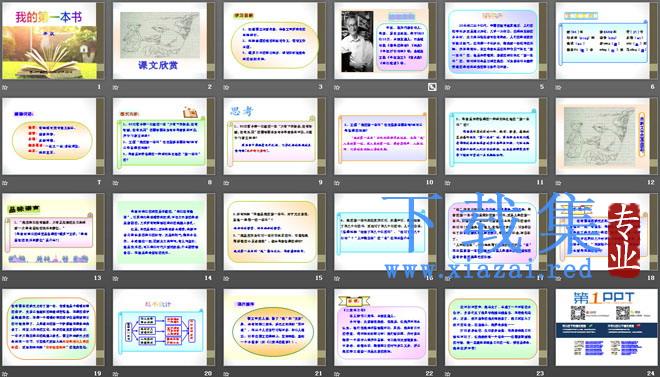Screen dimensions: 660x377
Task: Click the animation star icon under slide 7
Action: point(5,183)
